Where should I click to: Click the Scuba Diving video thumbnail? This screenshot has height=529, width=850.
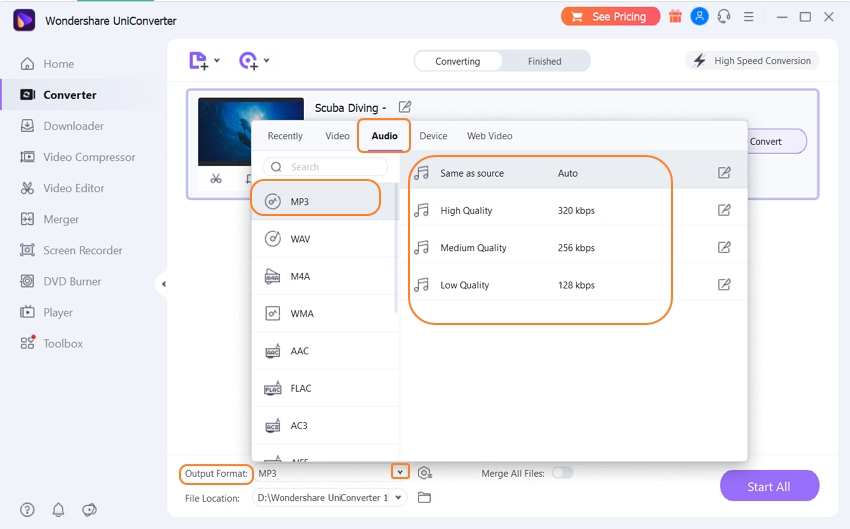tap(224, 132)
